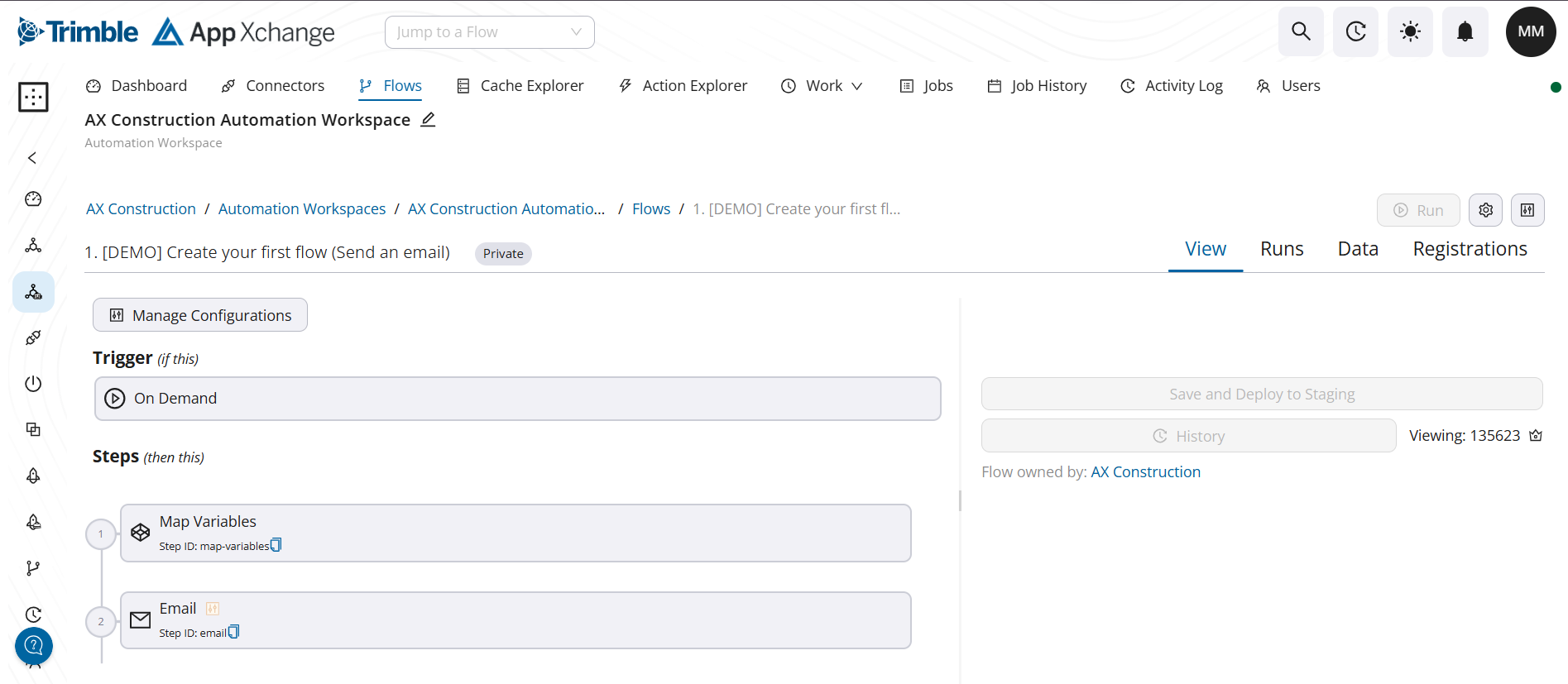Copy the map-variables step ID
The height and width of the screenshot is (684, 1568).
point(276,545)
